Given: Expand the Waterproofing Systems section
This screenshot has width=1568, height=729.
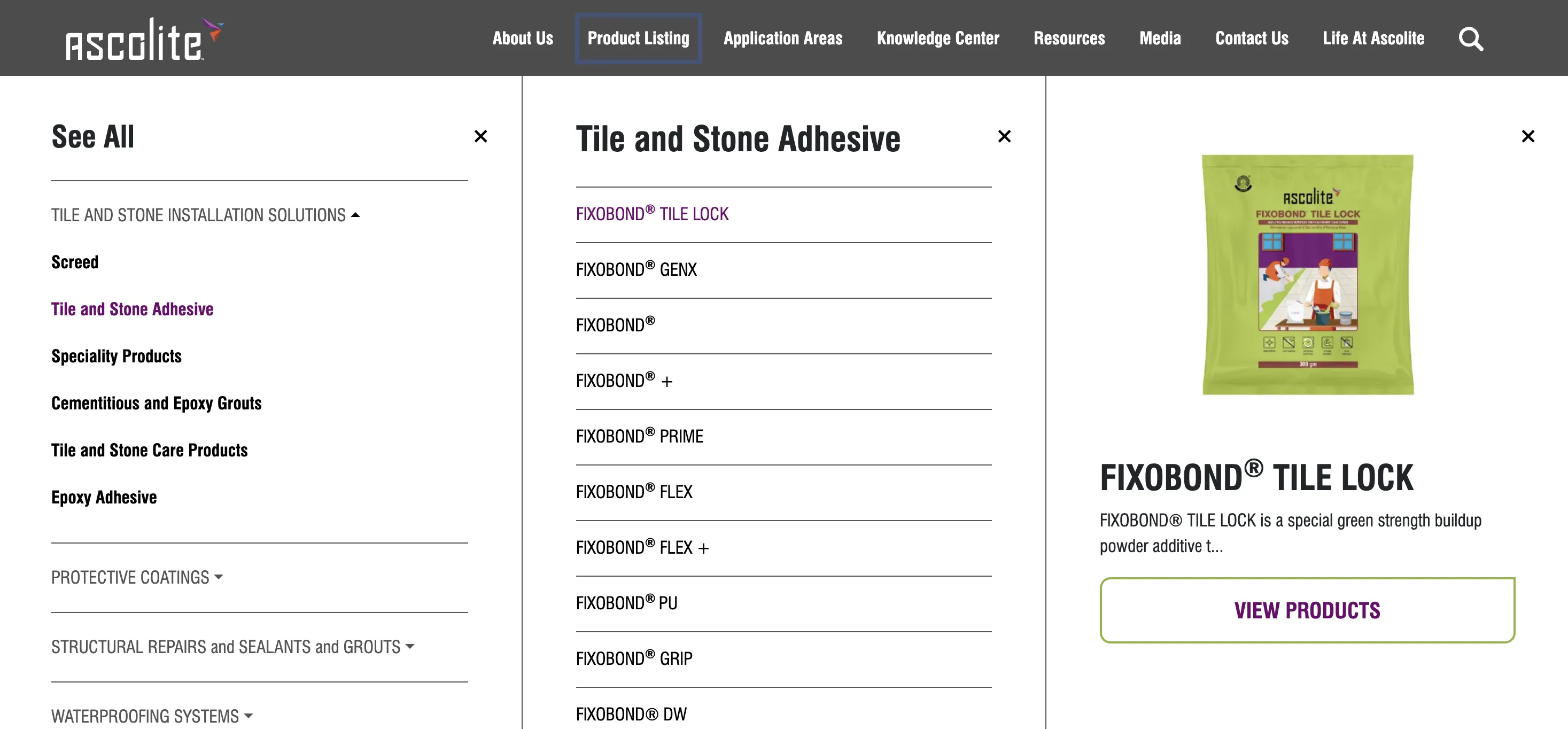Looking at the screenshot, I should (152, 716).
